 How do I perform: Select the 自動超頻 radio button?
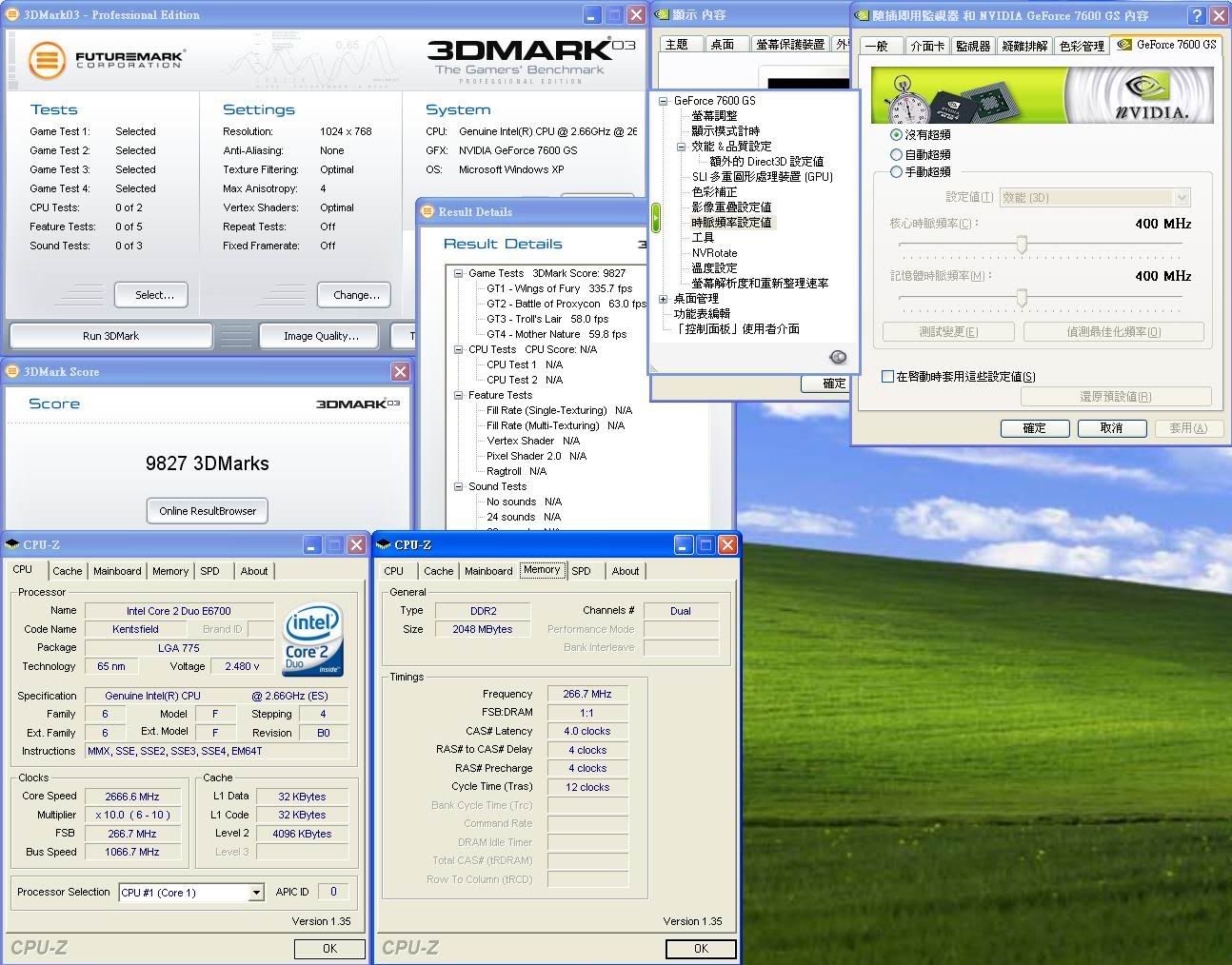tap(896, 154)
